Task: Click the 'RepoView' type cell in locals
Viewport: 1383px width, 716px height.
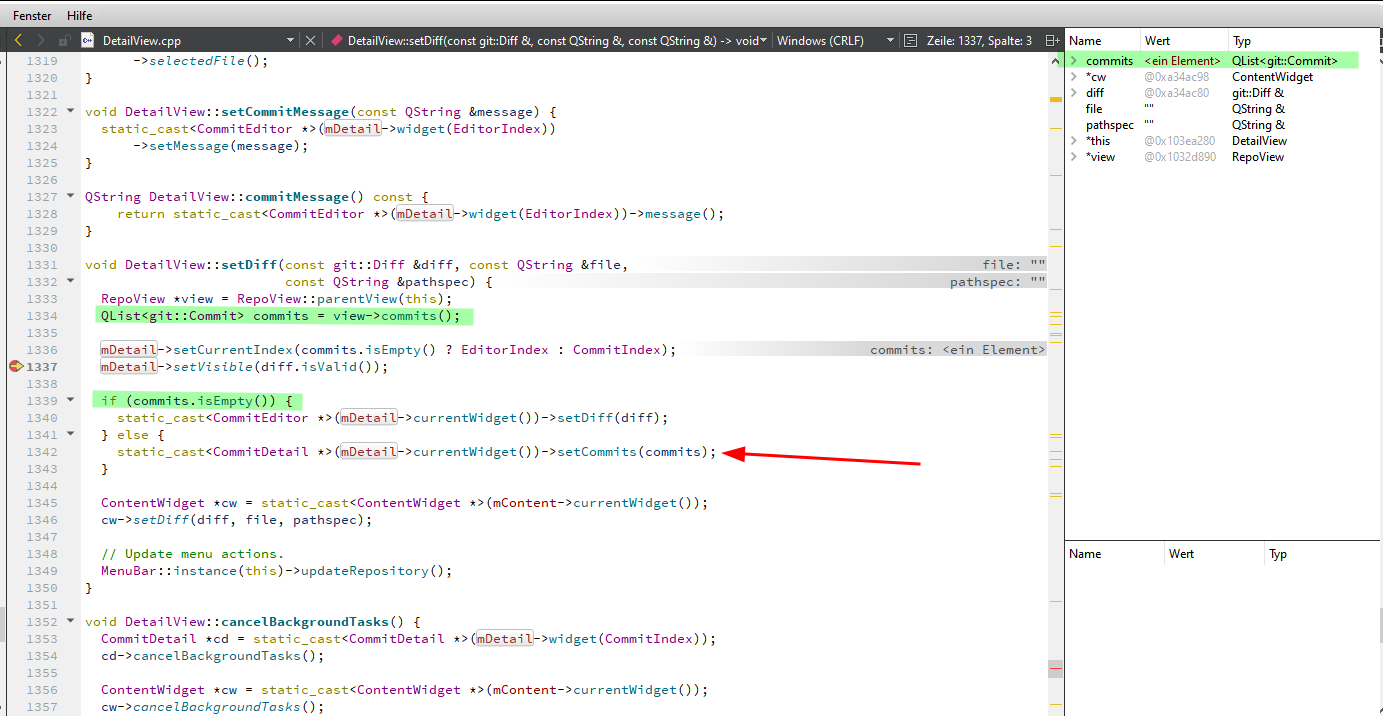Action: click(1258, 157)
